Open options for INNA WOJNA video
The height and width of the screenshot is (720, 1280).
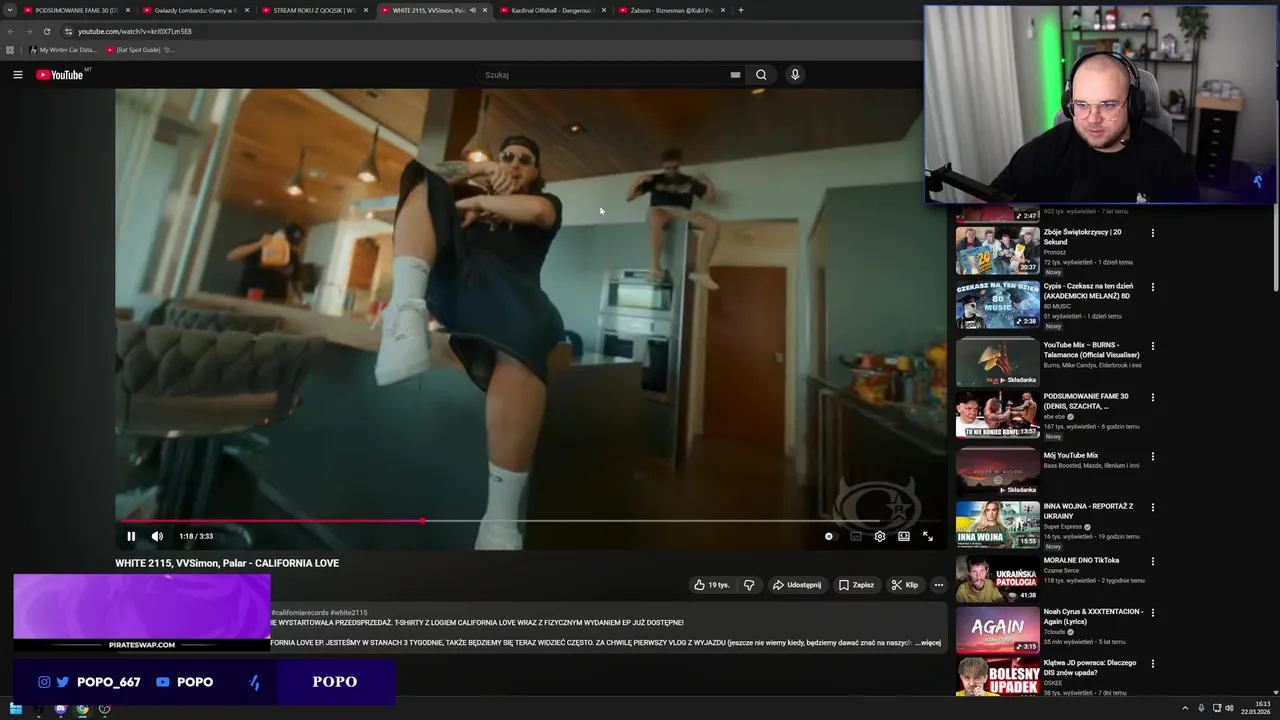1153,507
